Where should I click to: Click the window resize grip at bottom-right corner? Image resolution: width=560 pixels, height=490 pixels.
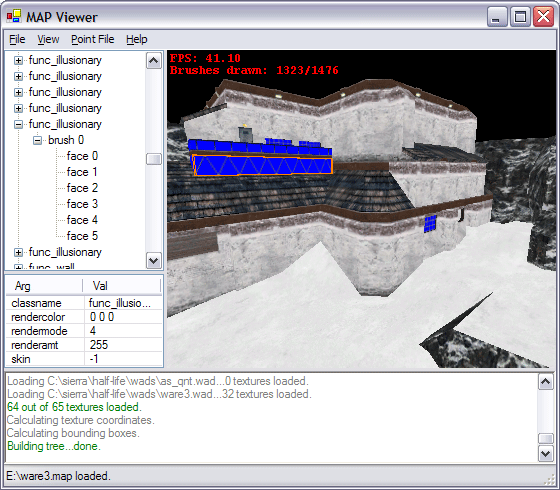552,479
